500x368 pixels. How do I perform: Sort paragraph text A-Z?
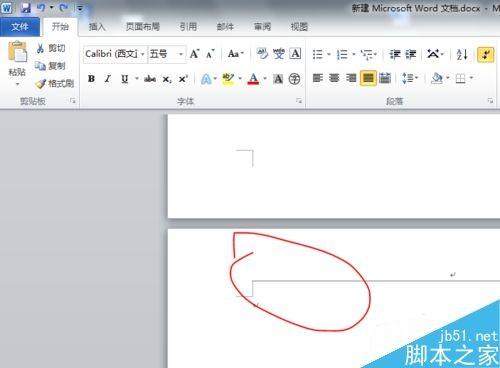(x=462, y=54)
